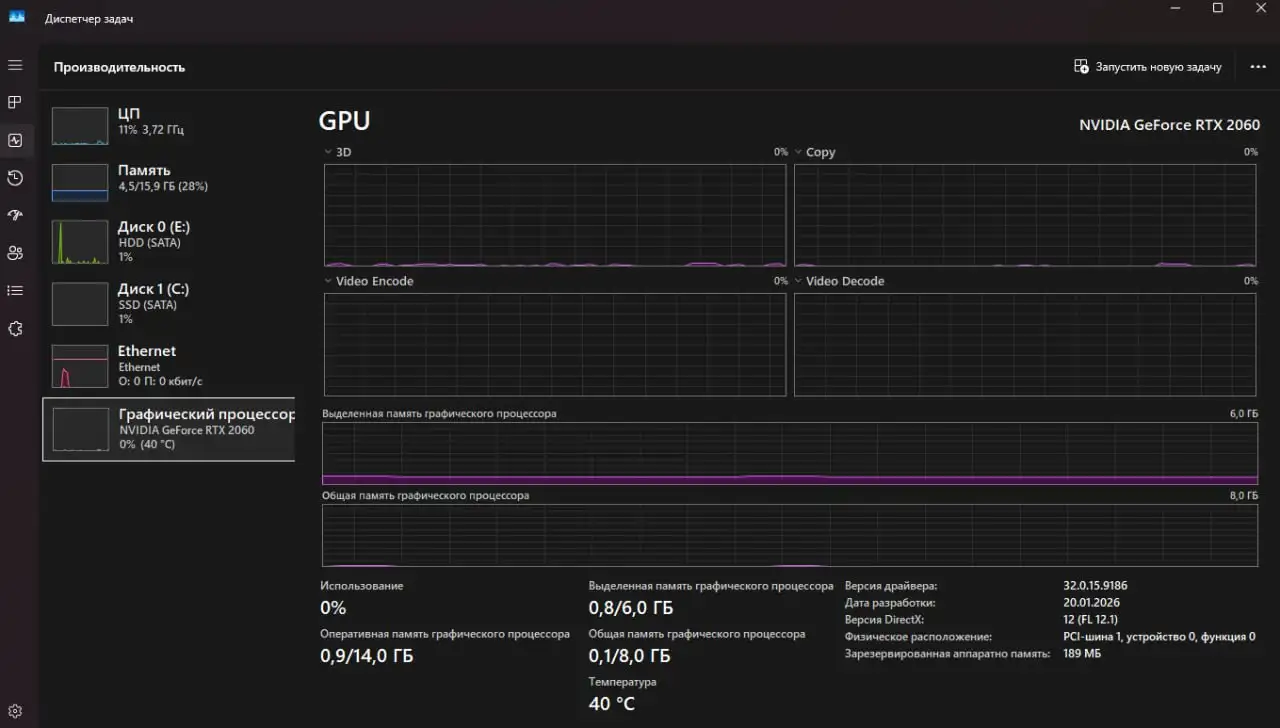Open the Services page icon
The image size is (1280, 728).
click(15, 328)
